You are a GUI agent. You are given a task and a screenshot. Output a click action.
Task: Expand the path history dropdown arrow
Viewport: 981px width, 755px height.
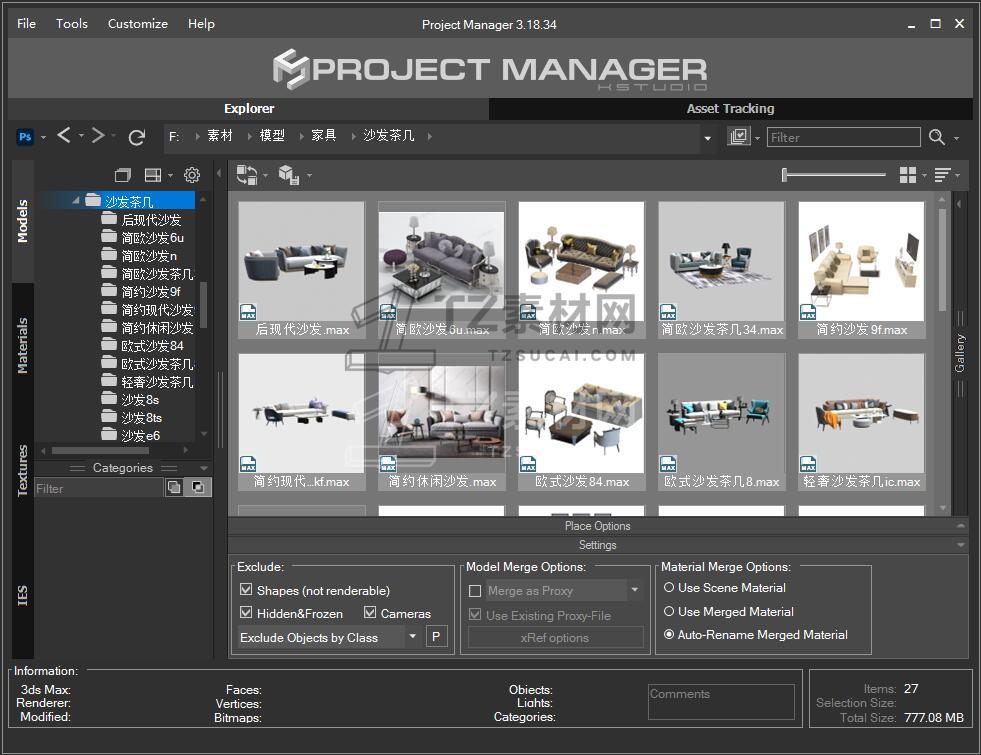pyautogui.click(x=708, y=137)
